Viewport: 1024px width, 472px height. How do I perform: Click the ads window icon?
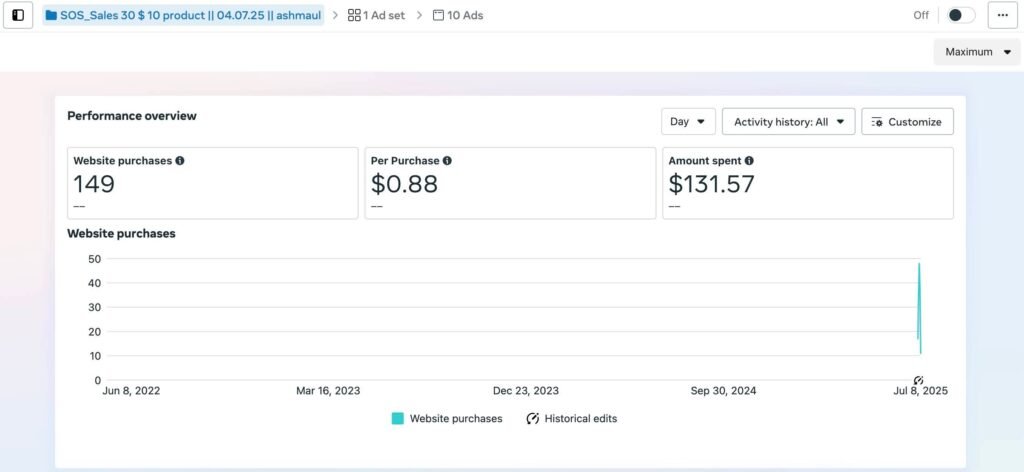coord(439,15)
